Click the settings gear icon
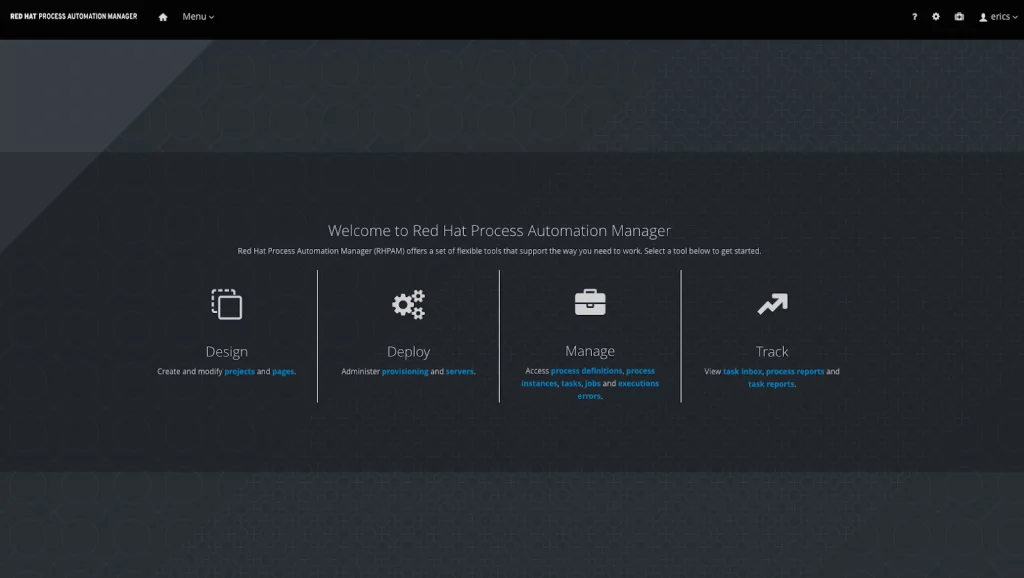1024x578 pixels. pyautogui.click(x=935, y=16)
